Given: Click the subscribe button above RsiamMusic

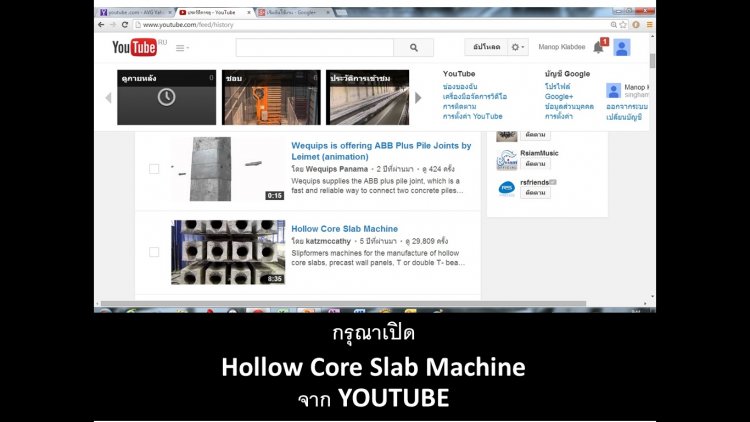Looking at the screenshot, I should [535, 135].
